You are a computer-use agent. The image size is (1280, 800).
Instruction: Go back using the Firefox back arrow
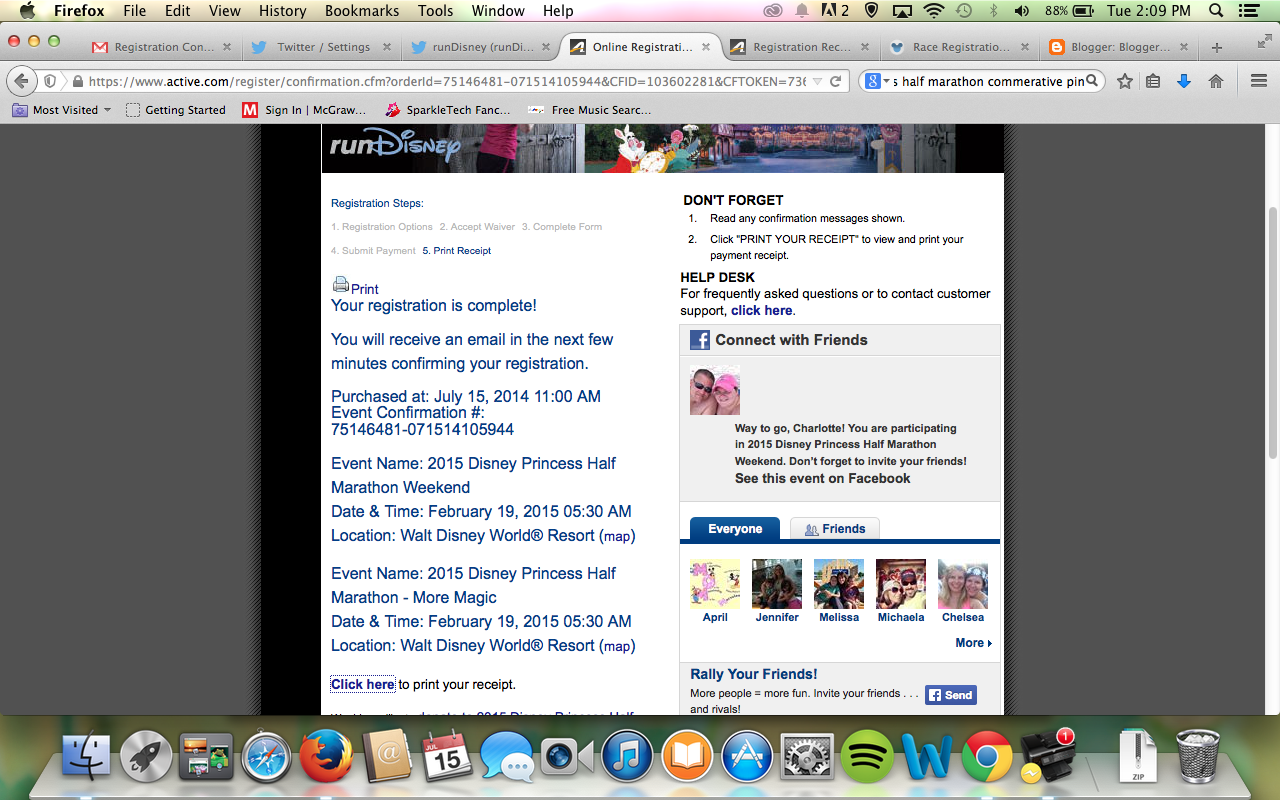click(x=21, y=81)
